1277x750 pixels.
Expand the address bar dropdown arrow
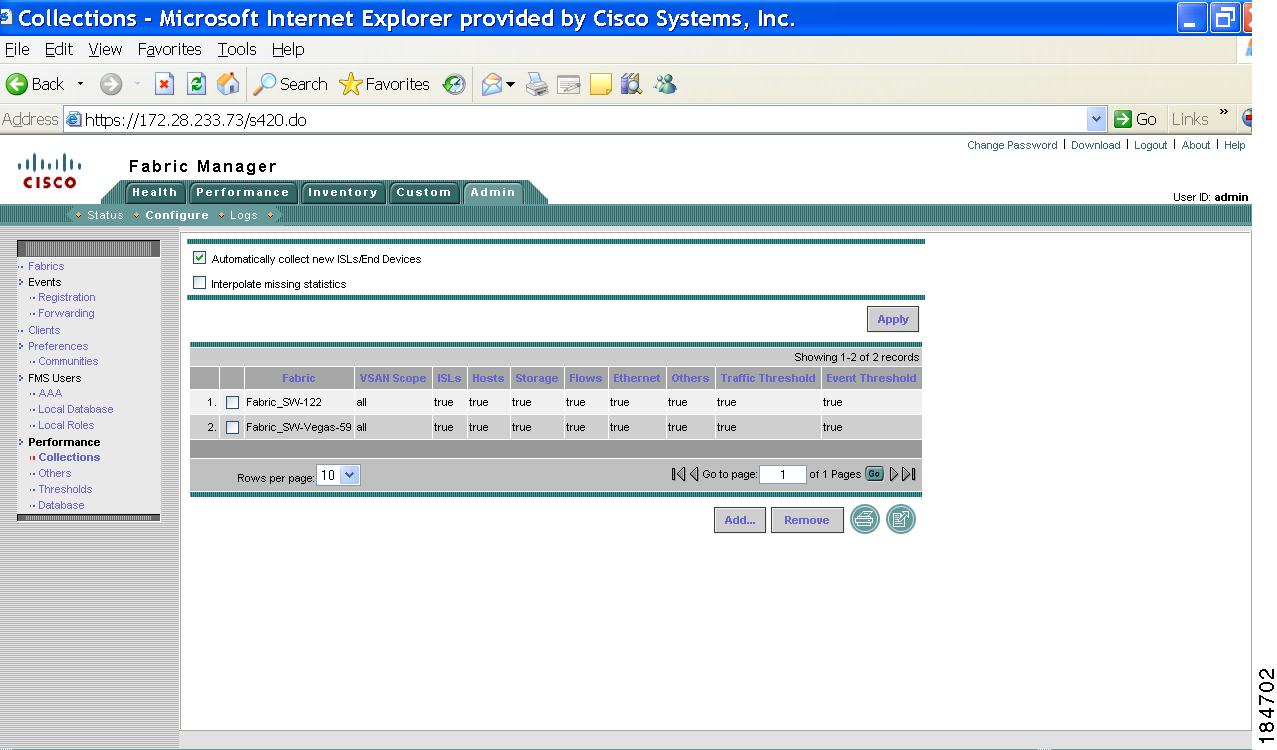tap(1096, 119)
